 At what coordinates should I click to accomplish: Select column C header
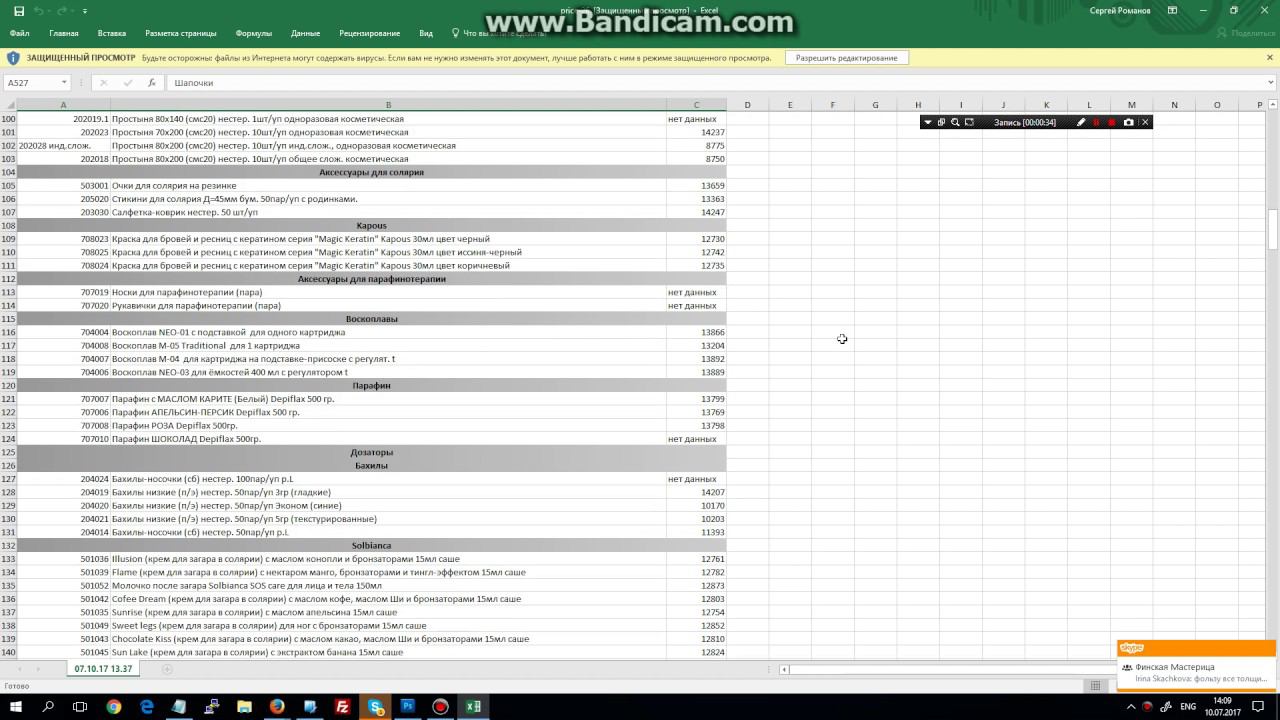[x=696, y=105]
